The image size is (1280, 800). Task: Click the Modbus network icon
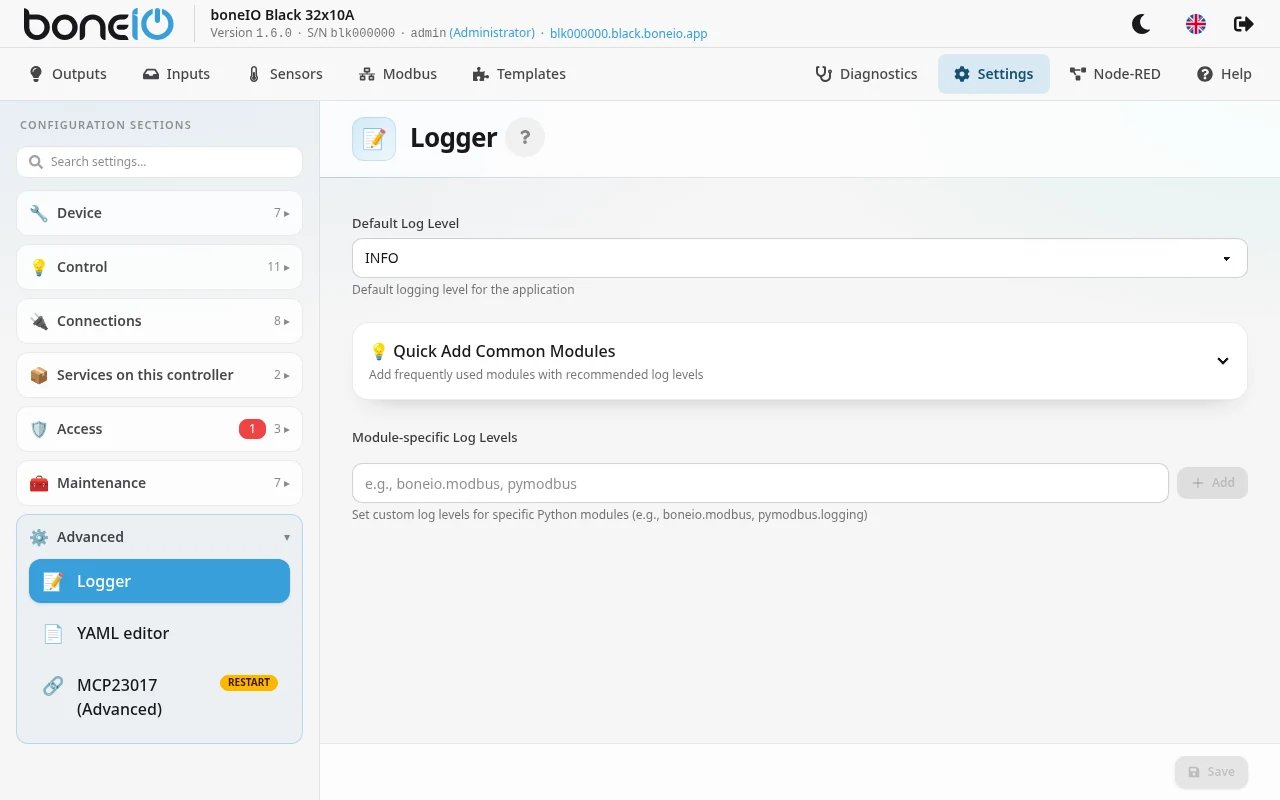click(367, 74)
